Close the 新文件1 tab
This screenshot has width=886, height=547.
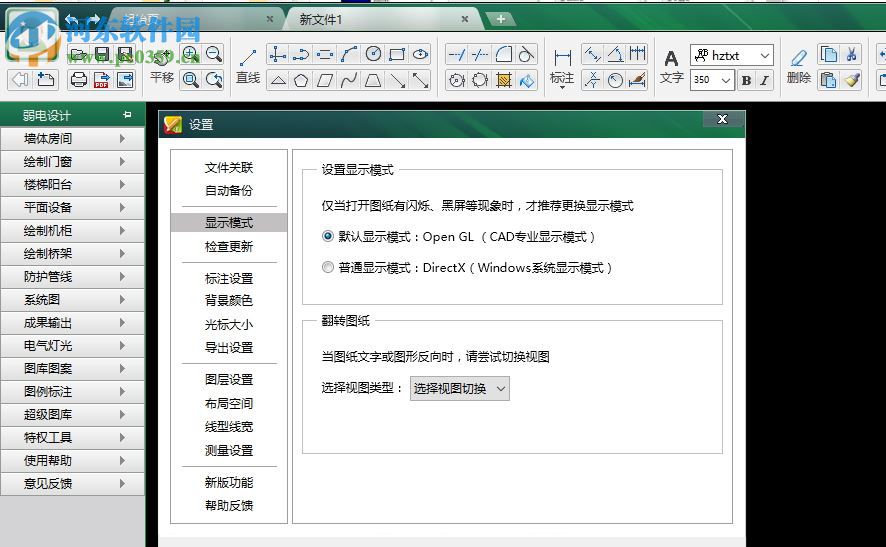pyautogui.click(x=464, y=19)
